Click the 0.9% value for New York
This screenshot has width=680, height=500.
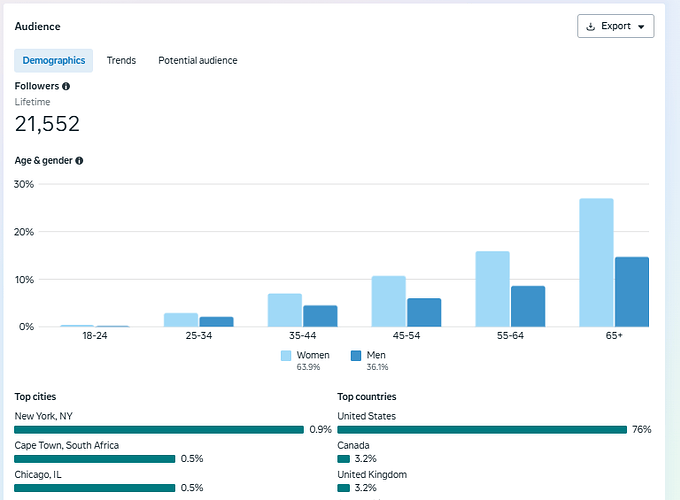pyautogui.click(x=320, y=430)
